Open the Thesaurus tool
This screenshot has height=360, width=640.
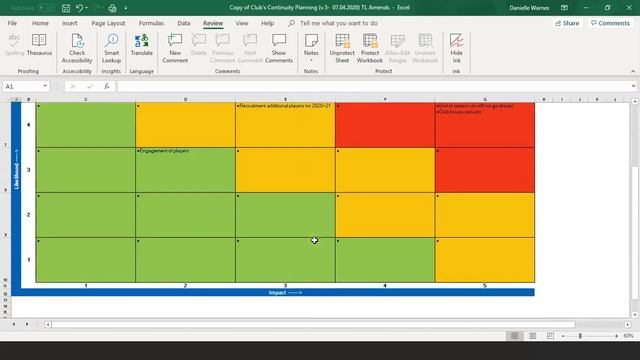[39, 45]
